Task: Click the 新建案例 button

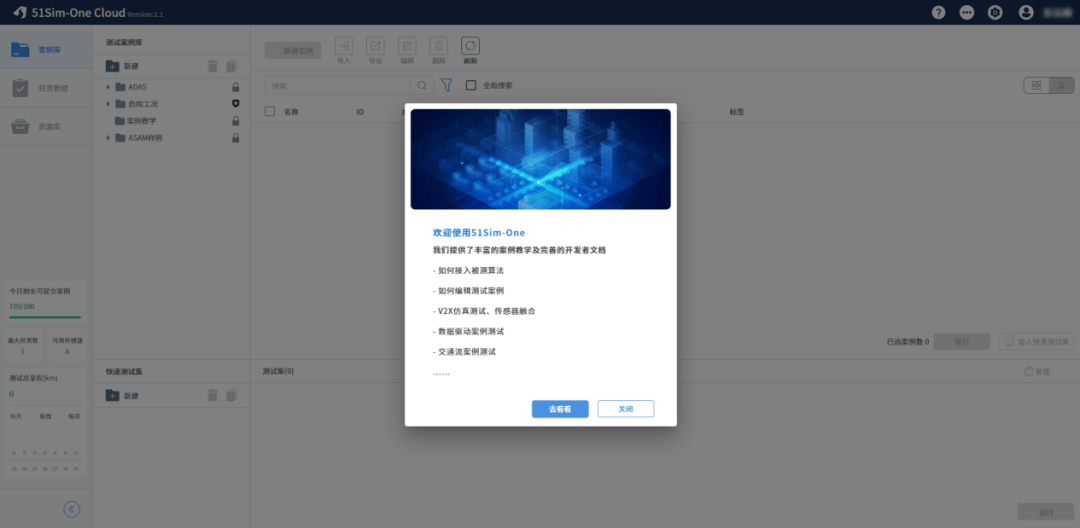Action: [293, 50]
